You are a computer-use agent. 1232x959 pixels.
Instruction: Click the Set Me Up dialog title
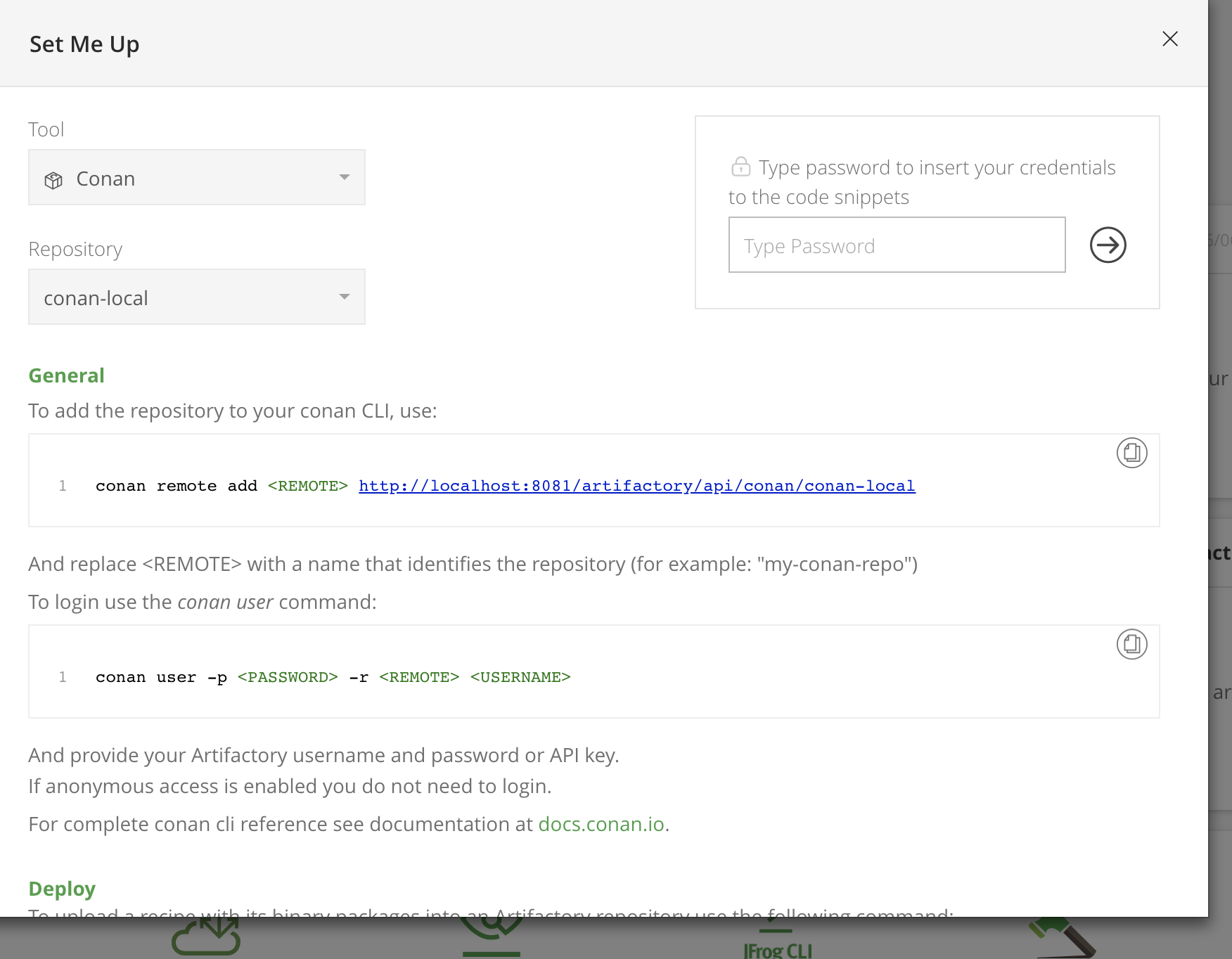84,44
